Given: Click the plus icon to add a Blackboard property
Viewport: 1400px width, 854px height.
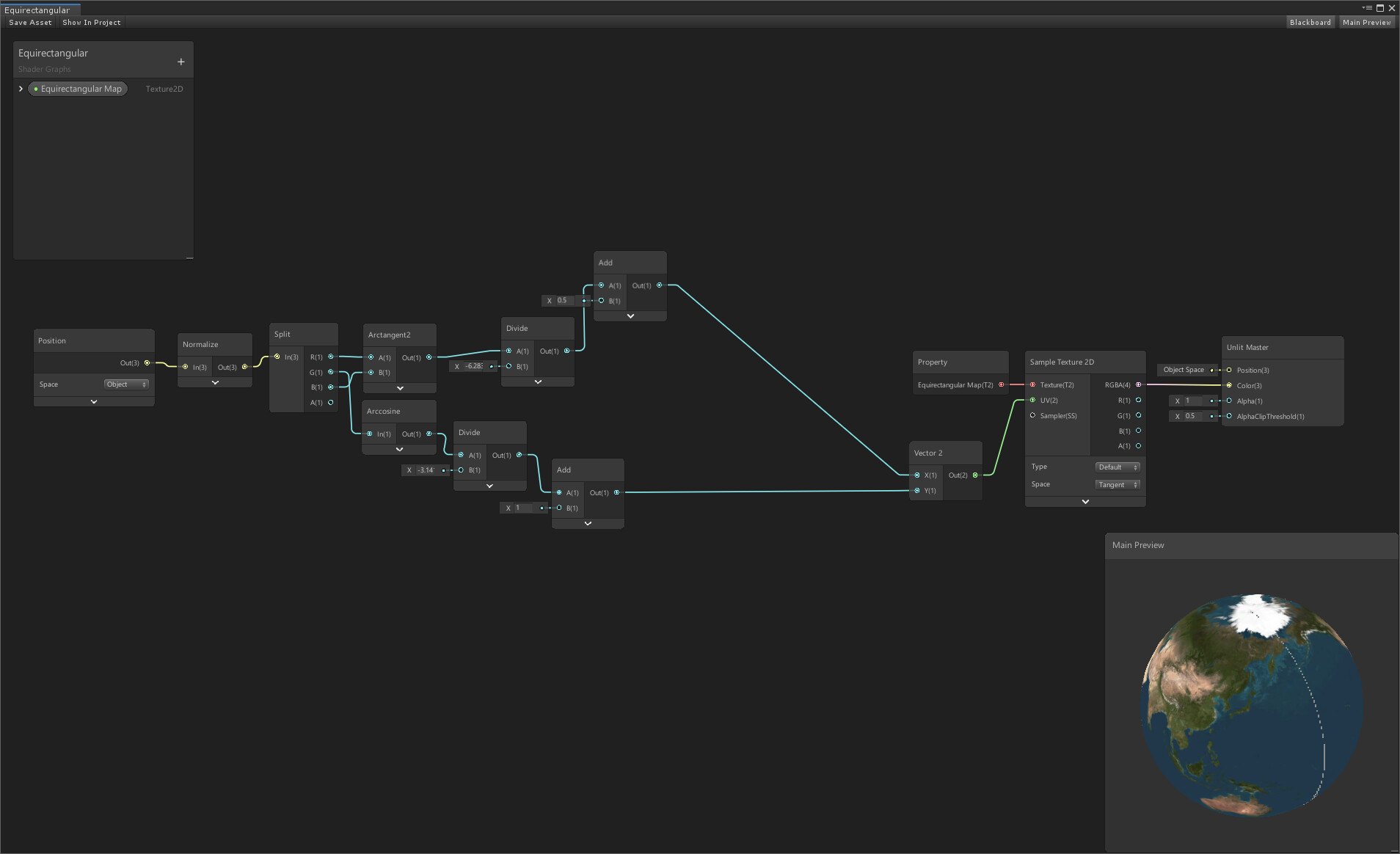Looking at the screenshot, I should [x=181, y=62].
